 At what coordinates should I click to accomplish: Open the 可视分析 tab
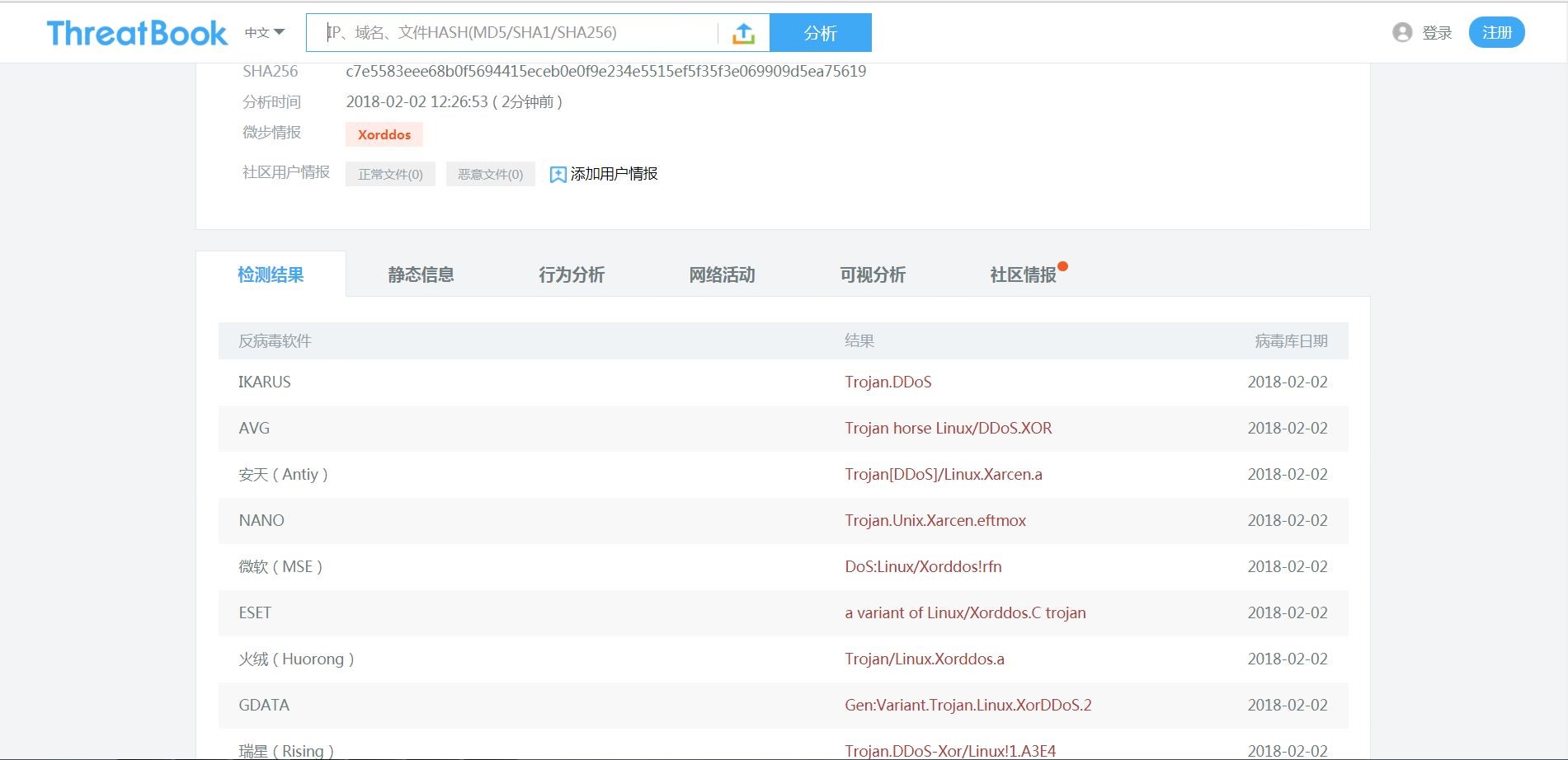873,274
